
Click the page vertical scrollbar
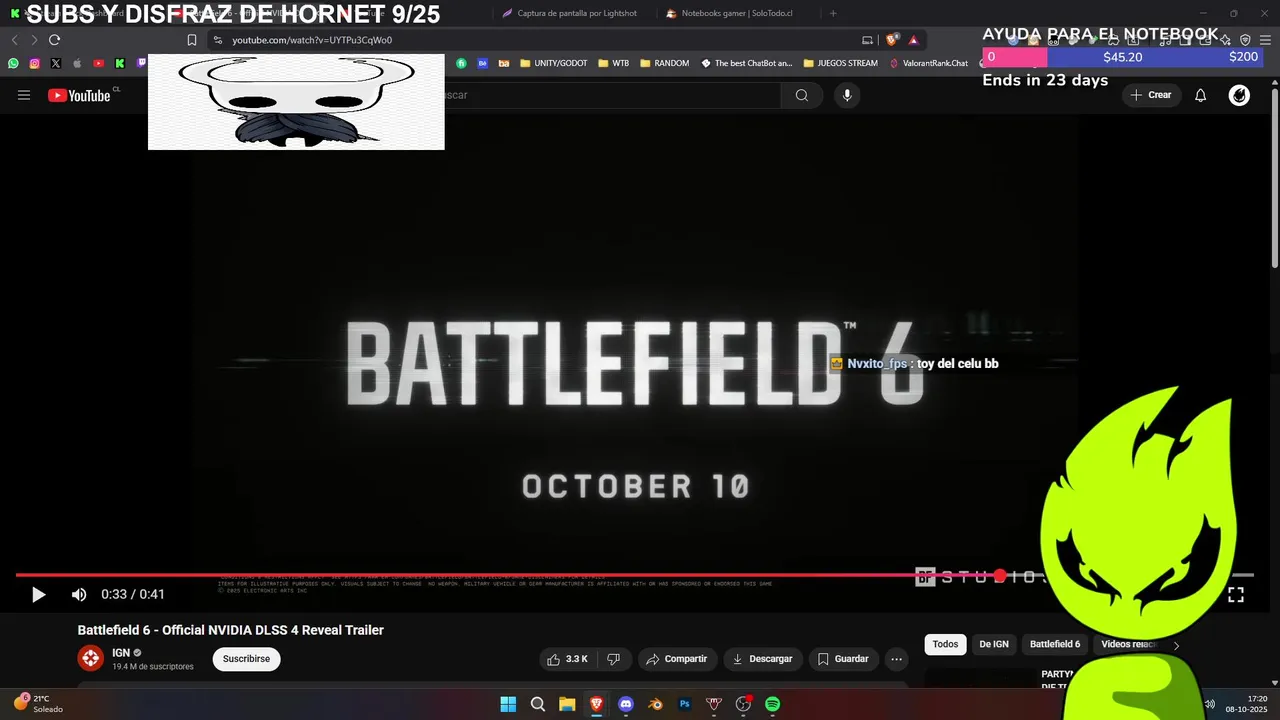click(x=1275, y=180)
